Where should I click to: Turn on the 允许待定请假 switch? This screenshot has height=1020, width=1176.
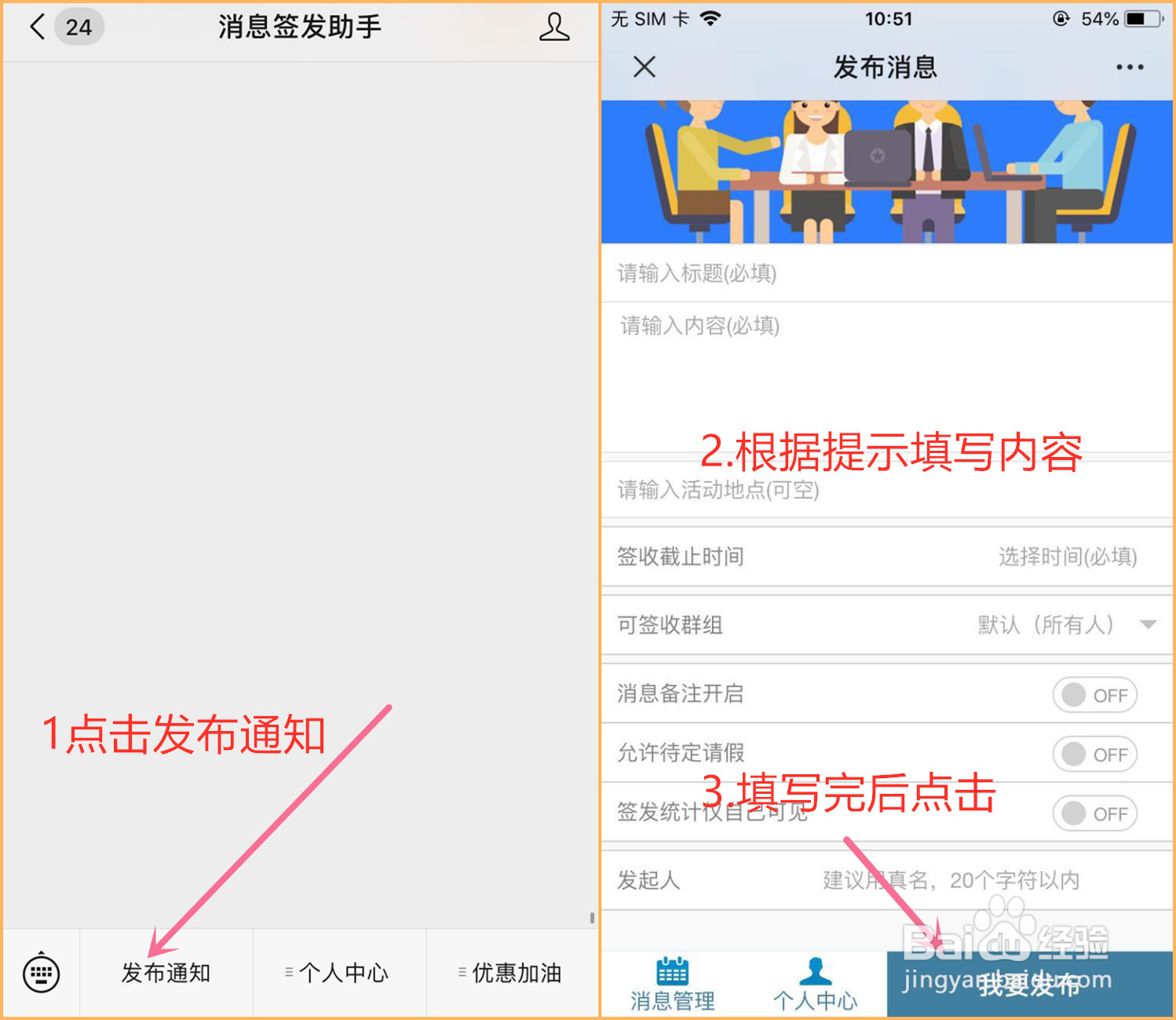[x=1094, y=754]
